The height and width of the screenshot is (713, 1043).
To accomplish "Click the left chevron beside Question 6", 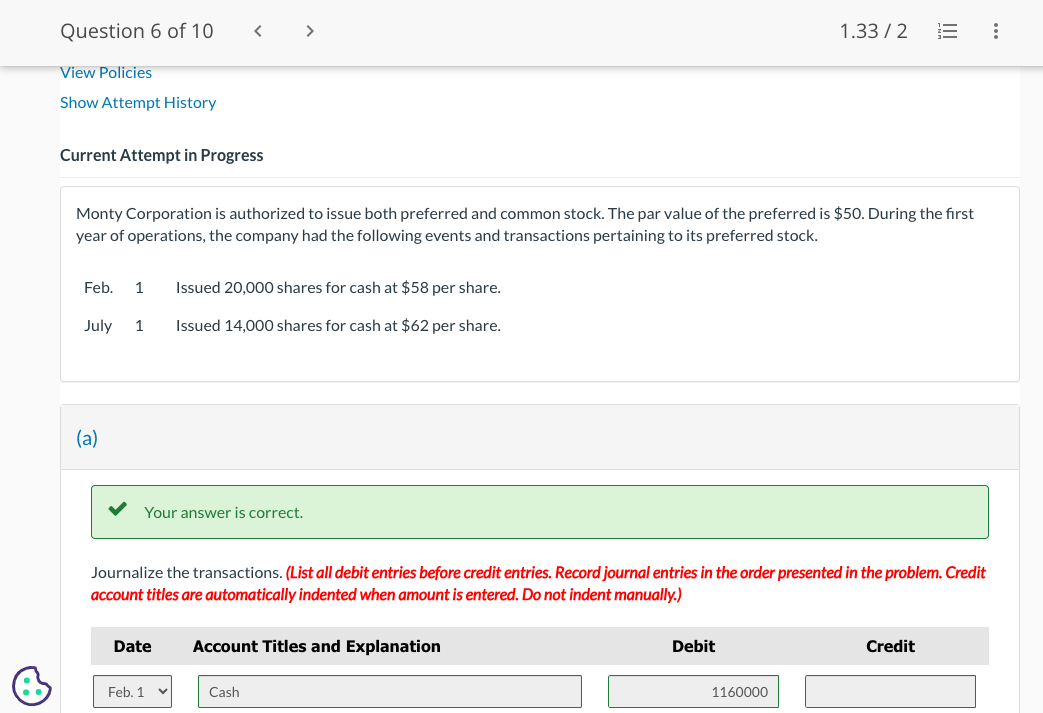I will point(257,31).
